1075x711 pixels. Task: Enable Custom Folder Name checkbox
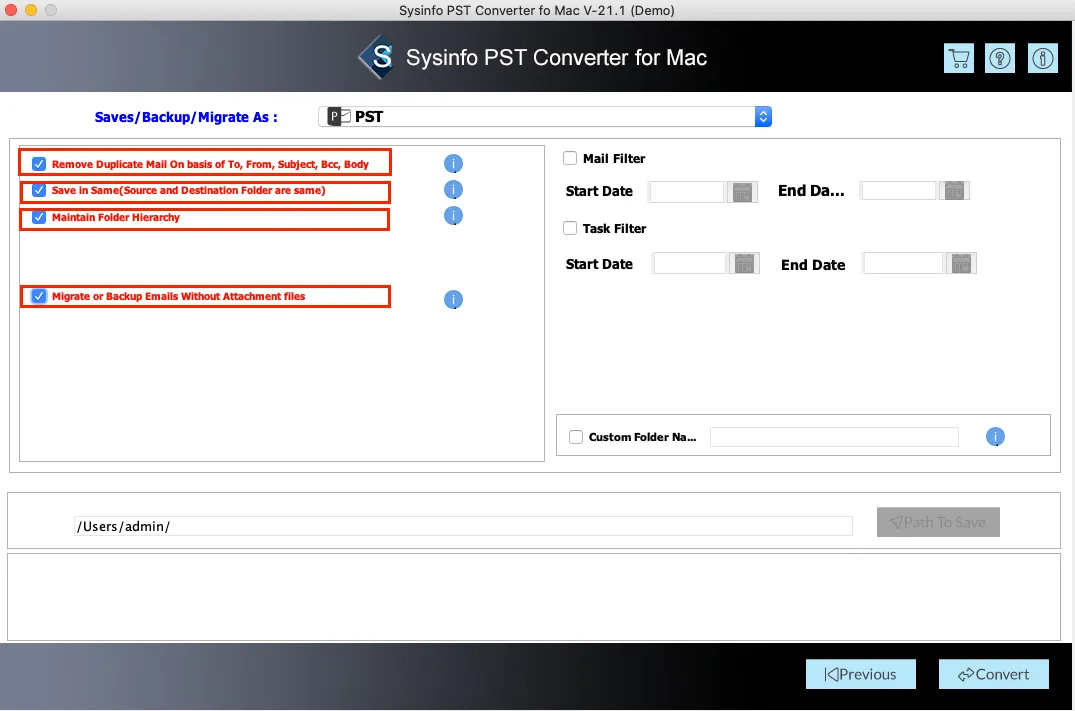pyautogui.click(x=576, y=437)
